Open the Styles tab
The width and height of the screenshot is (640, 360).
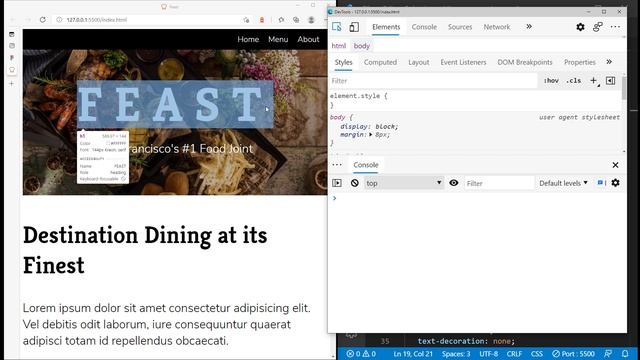click(x=343, y=62)
